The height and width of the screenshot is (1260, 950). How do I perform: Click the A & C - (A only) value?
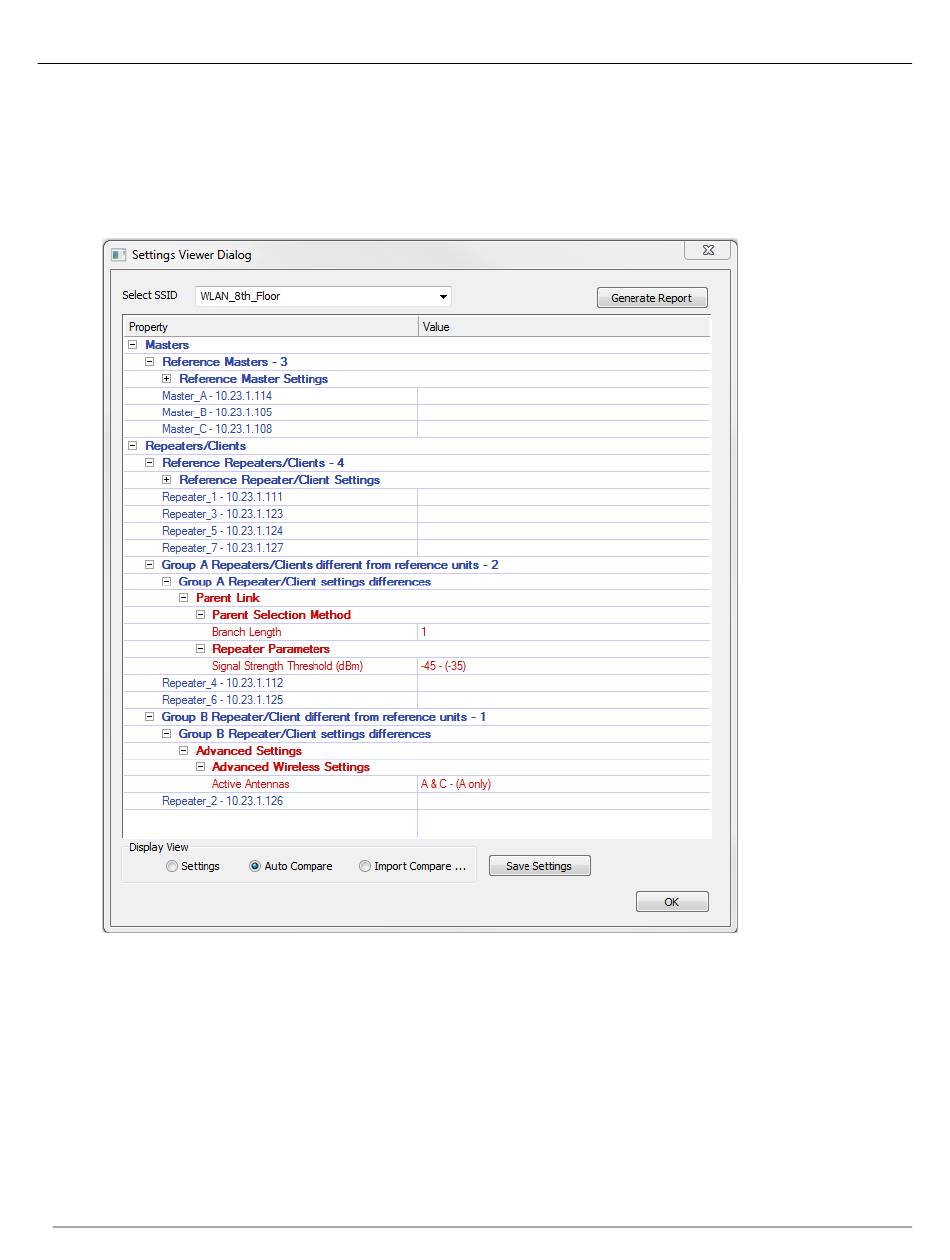pos(456,784)
